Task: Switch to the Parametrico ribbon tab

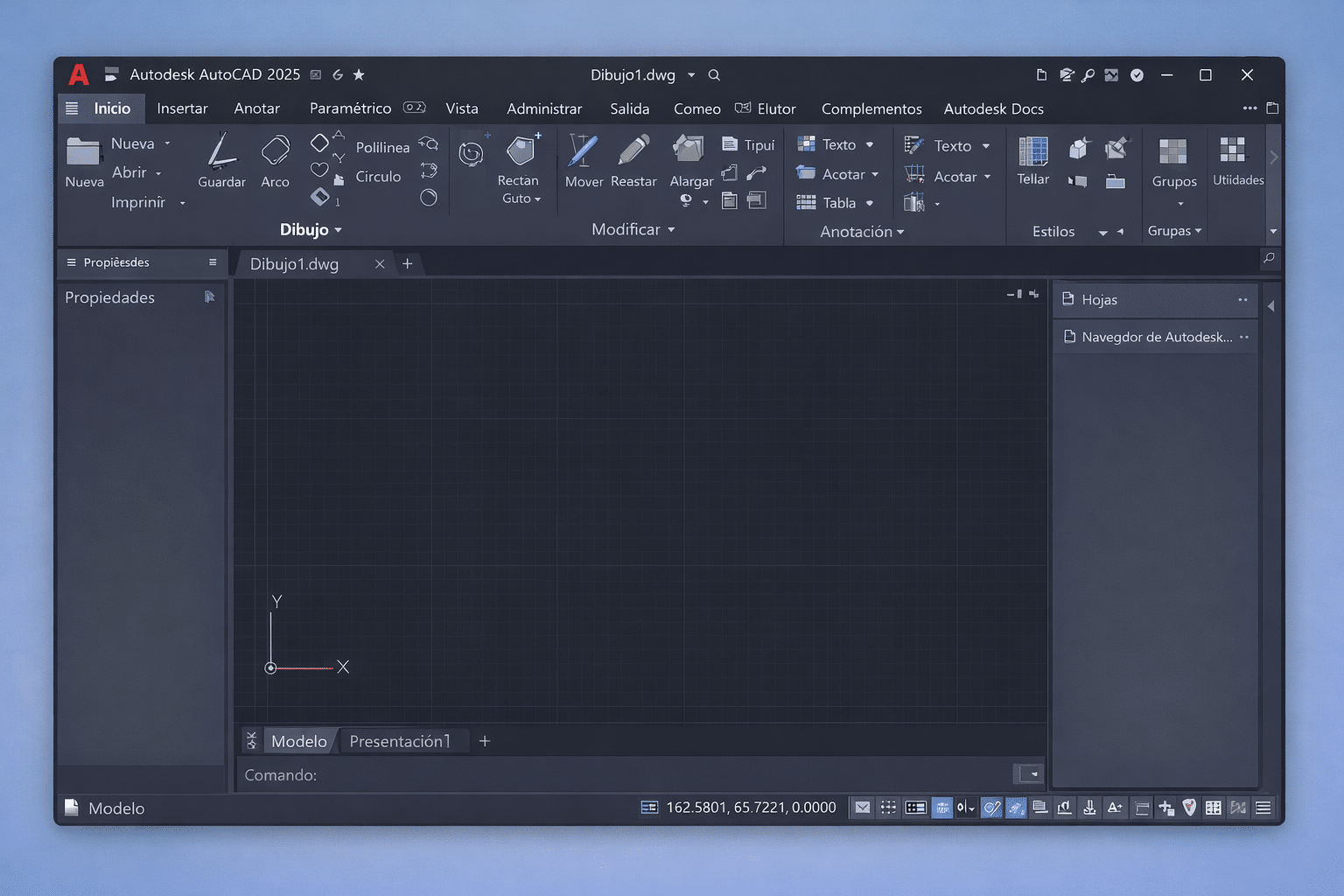Action: click(x=350, y=108)
